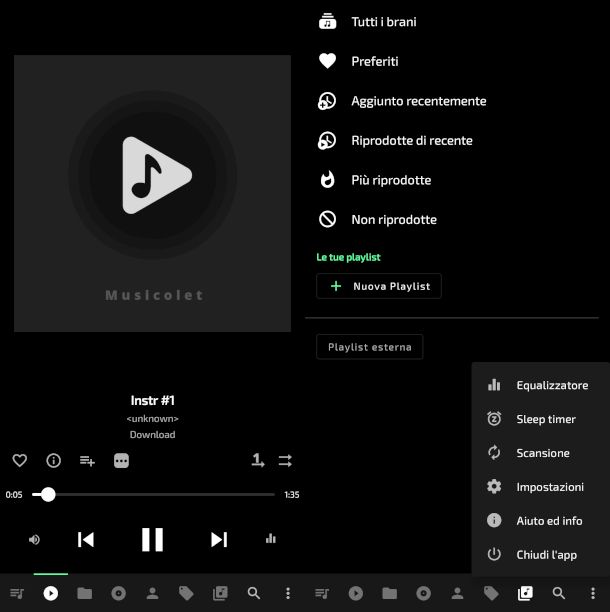
Task: Open Impostazioni from the overflow menu
Action: [x=549, y=487]
